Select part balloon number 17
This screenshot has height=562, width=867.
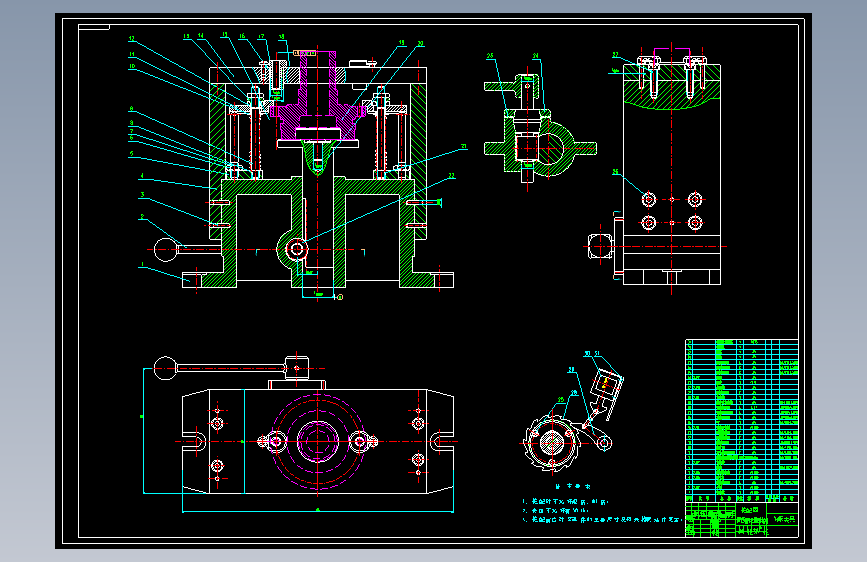pos(261,37)
